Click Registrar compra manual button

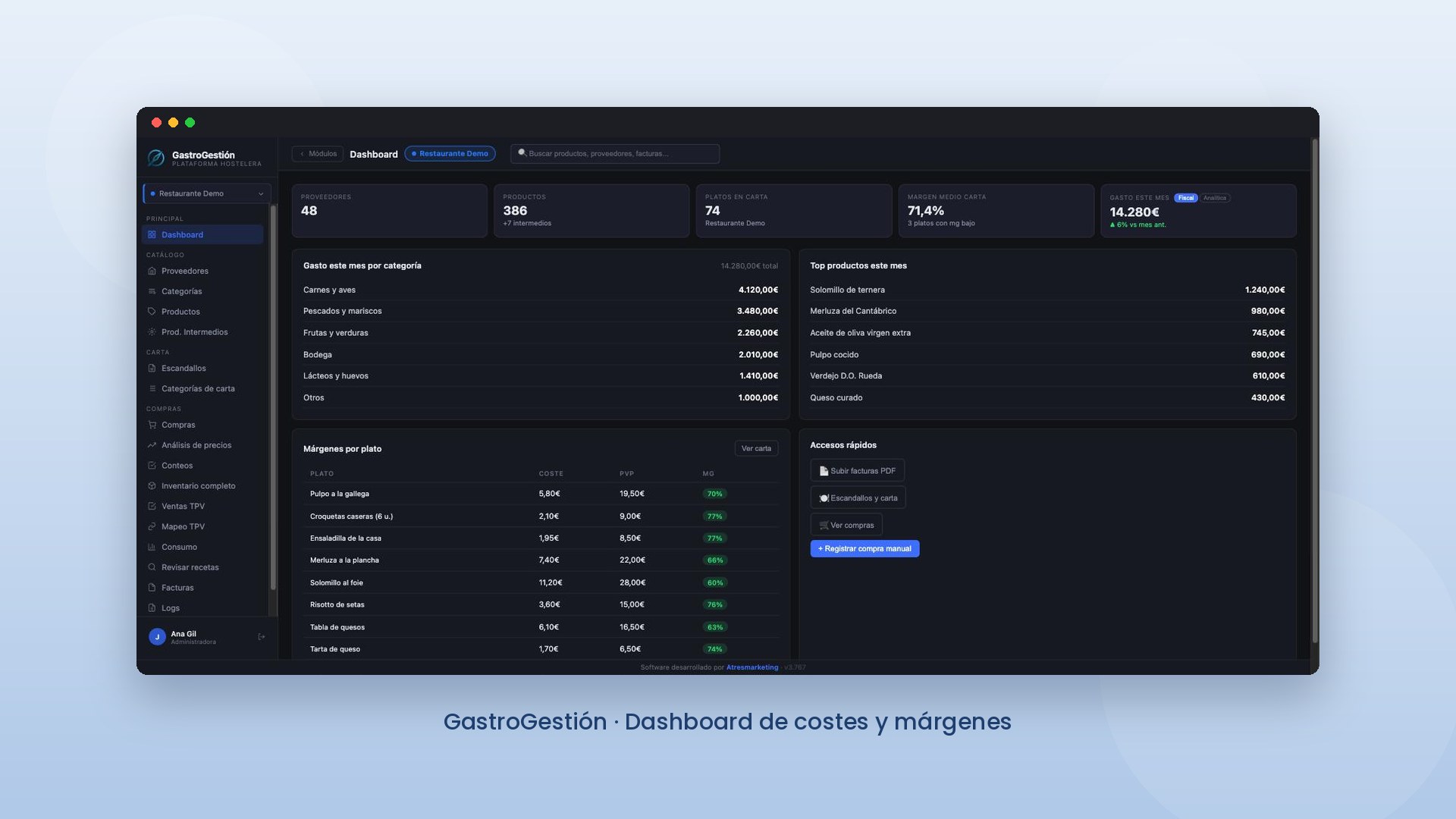[864, 549]
